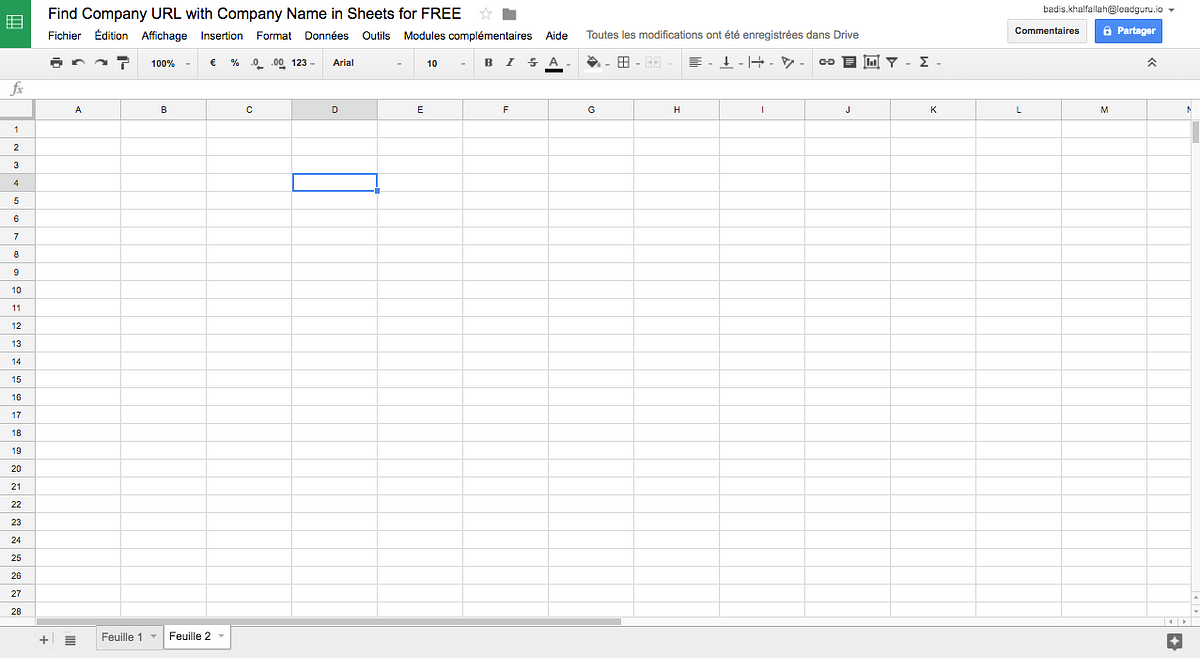This screenshot has width=1200, height=658.
Task: Undo the last action
Action: (x=78, y=63)
